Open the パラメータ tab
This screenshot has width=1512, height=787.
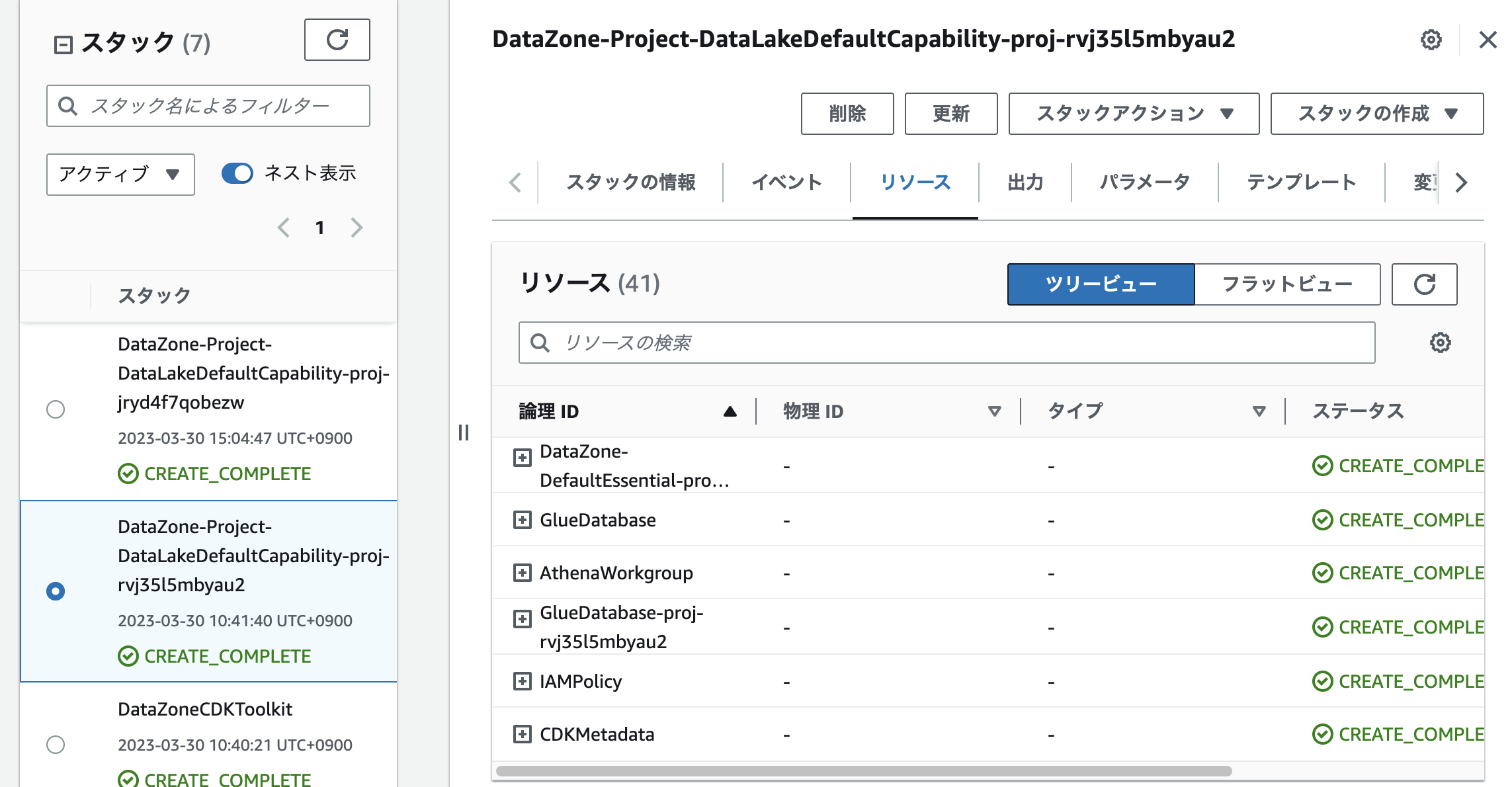[x=1145, y=183]
